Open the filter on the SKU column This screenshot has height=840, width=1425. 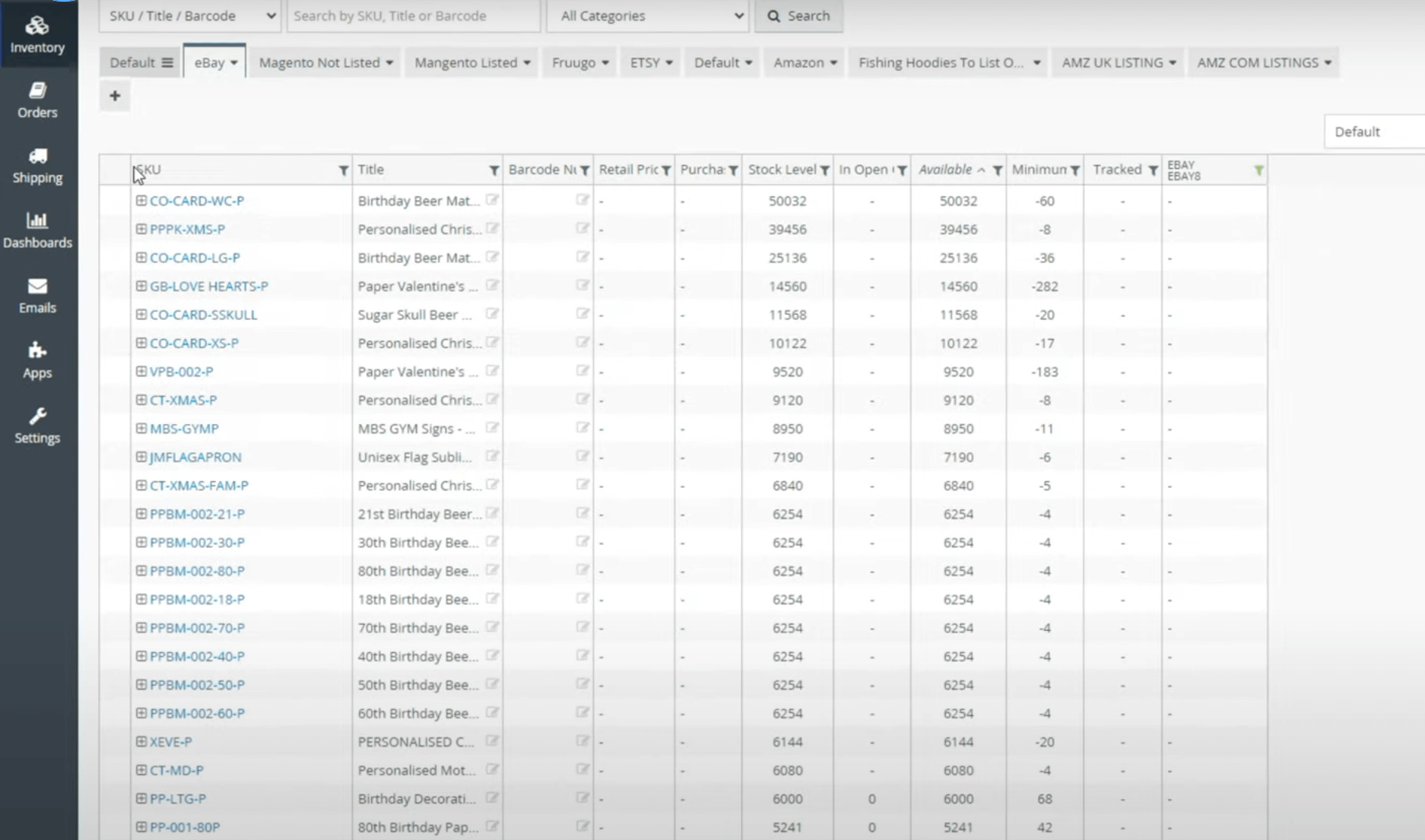pos(344,170)
